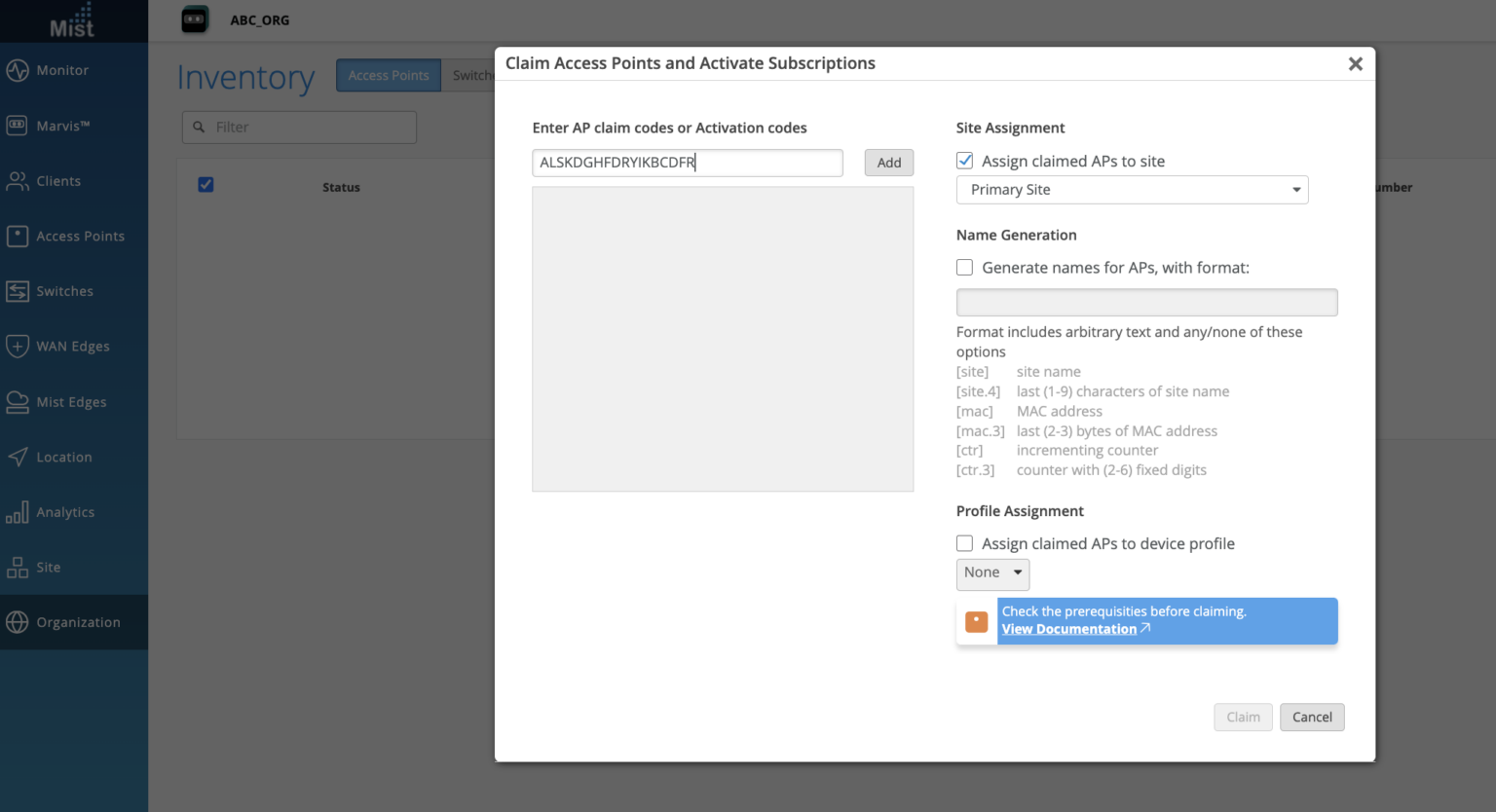Screen dimensions: 1496x812
Task: Click the Organization globe icon
Action: click(x=18, y=622)
